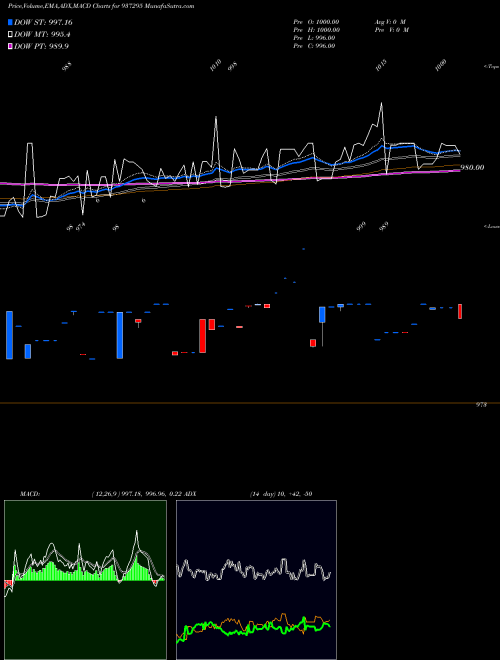Click the 'MACD:' label
Image resolution: width=500 pixels, height=660 pixels.
30,494
